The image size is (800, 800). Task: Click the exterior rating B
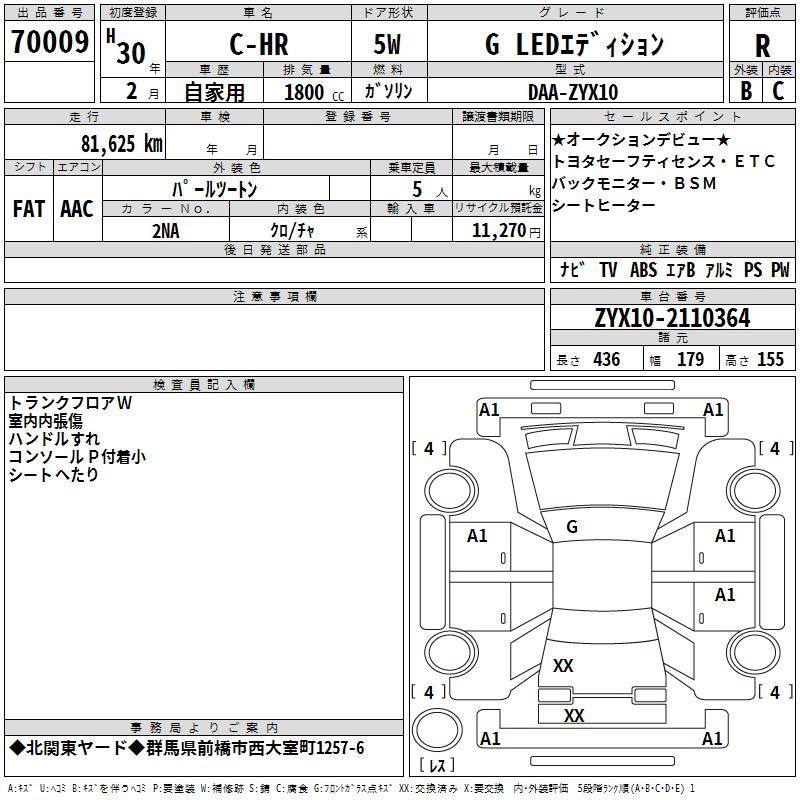746,91
